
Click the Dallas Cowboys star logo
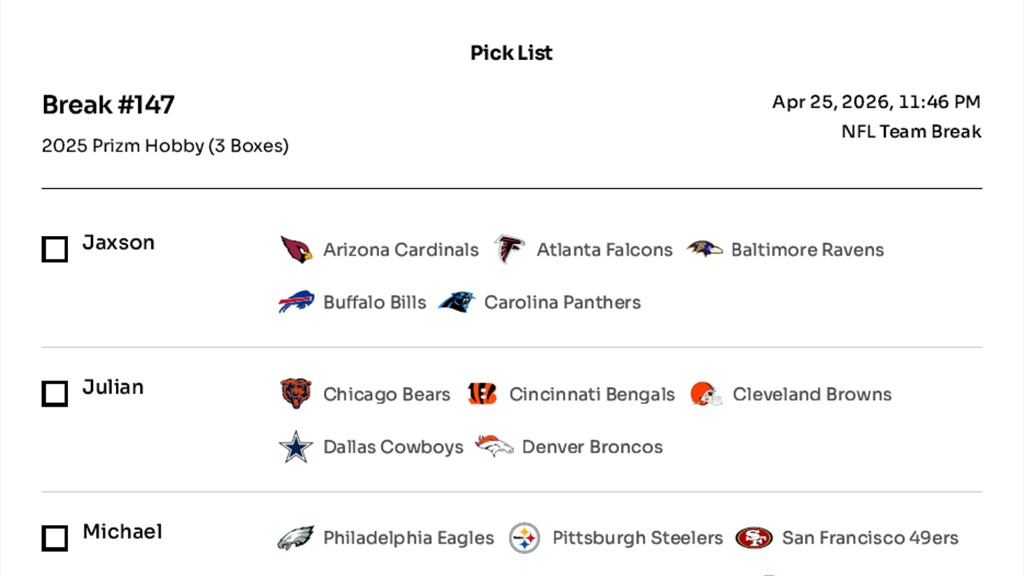point(296,447)
